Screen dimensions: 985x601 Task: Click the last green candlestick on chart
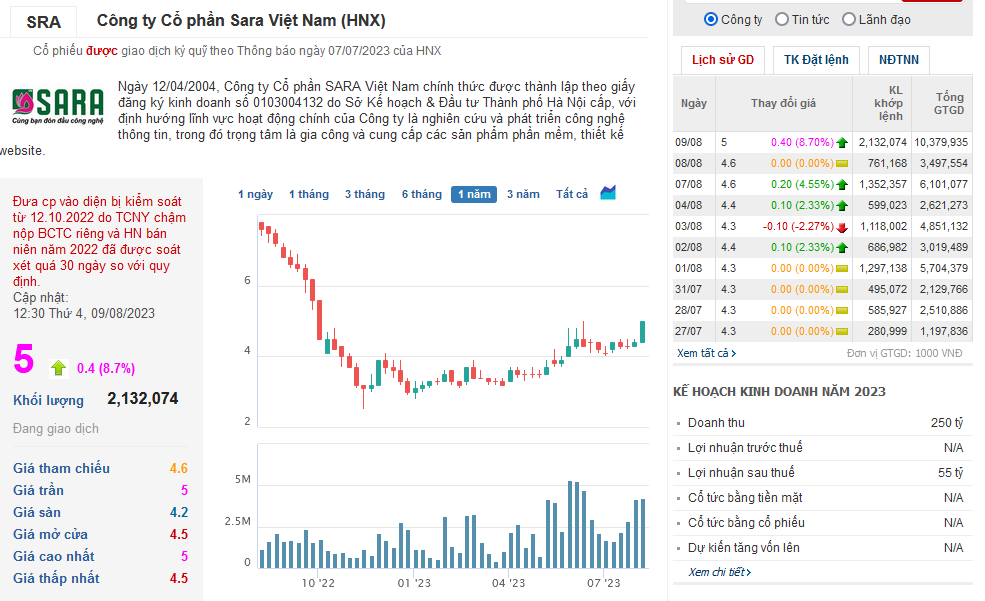(642, 332)
